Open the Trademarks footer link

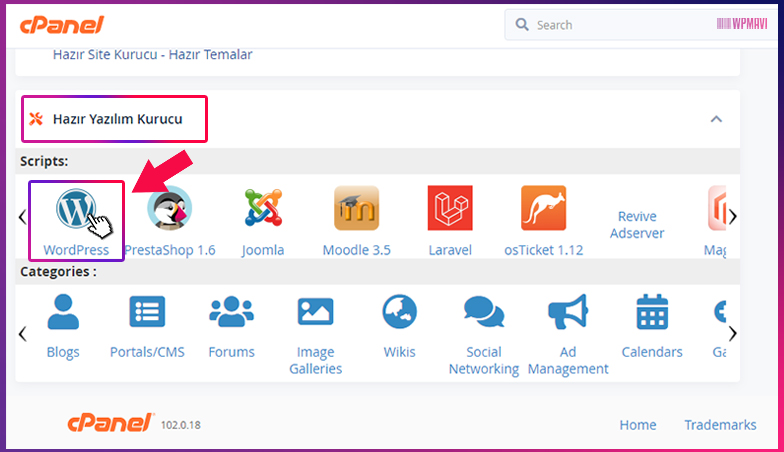tap(720, 425)
